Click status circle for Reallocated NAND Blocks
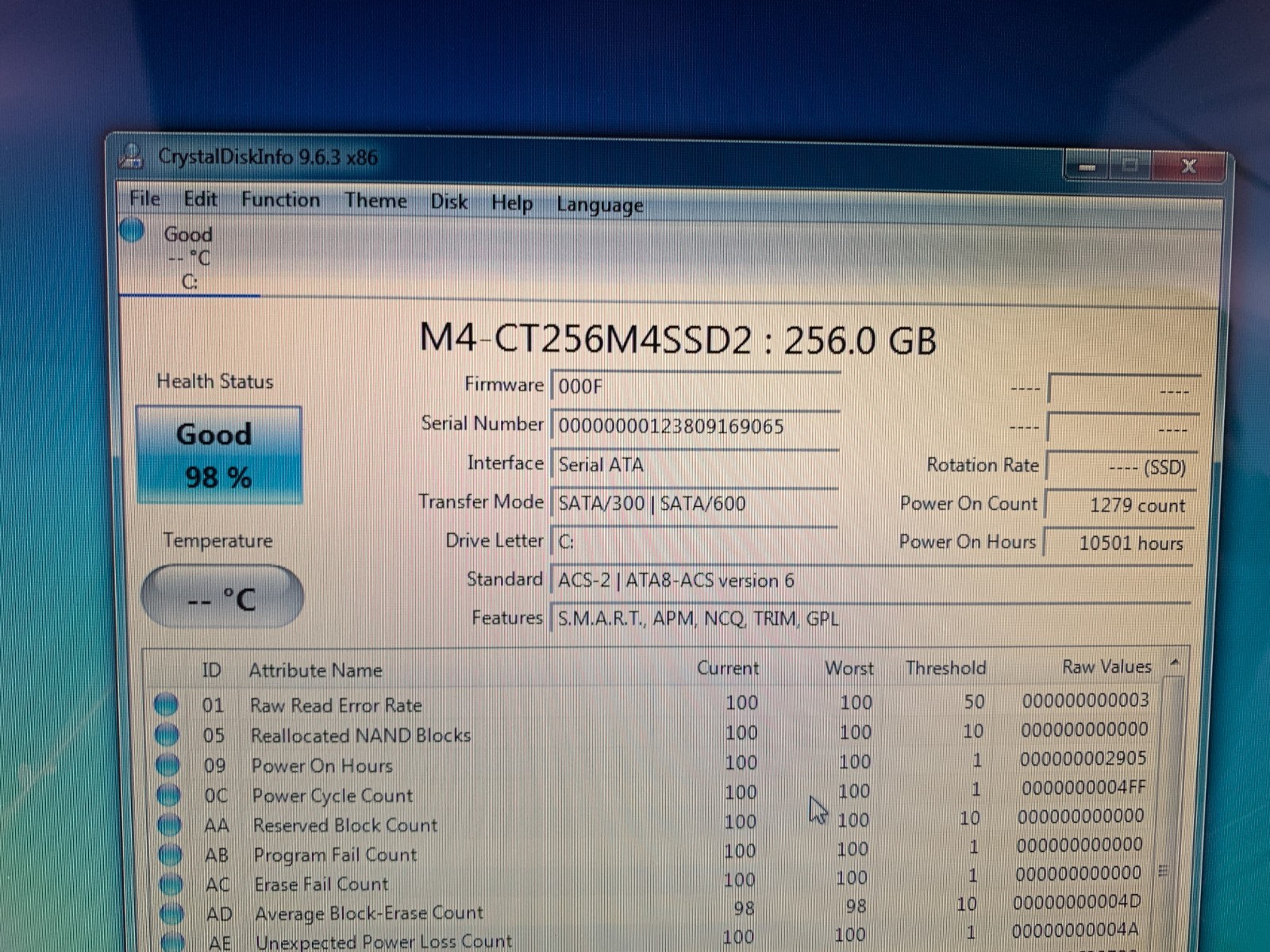The image size is (1270, 952). point(167,735)
